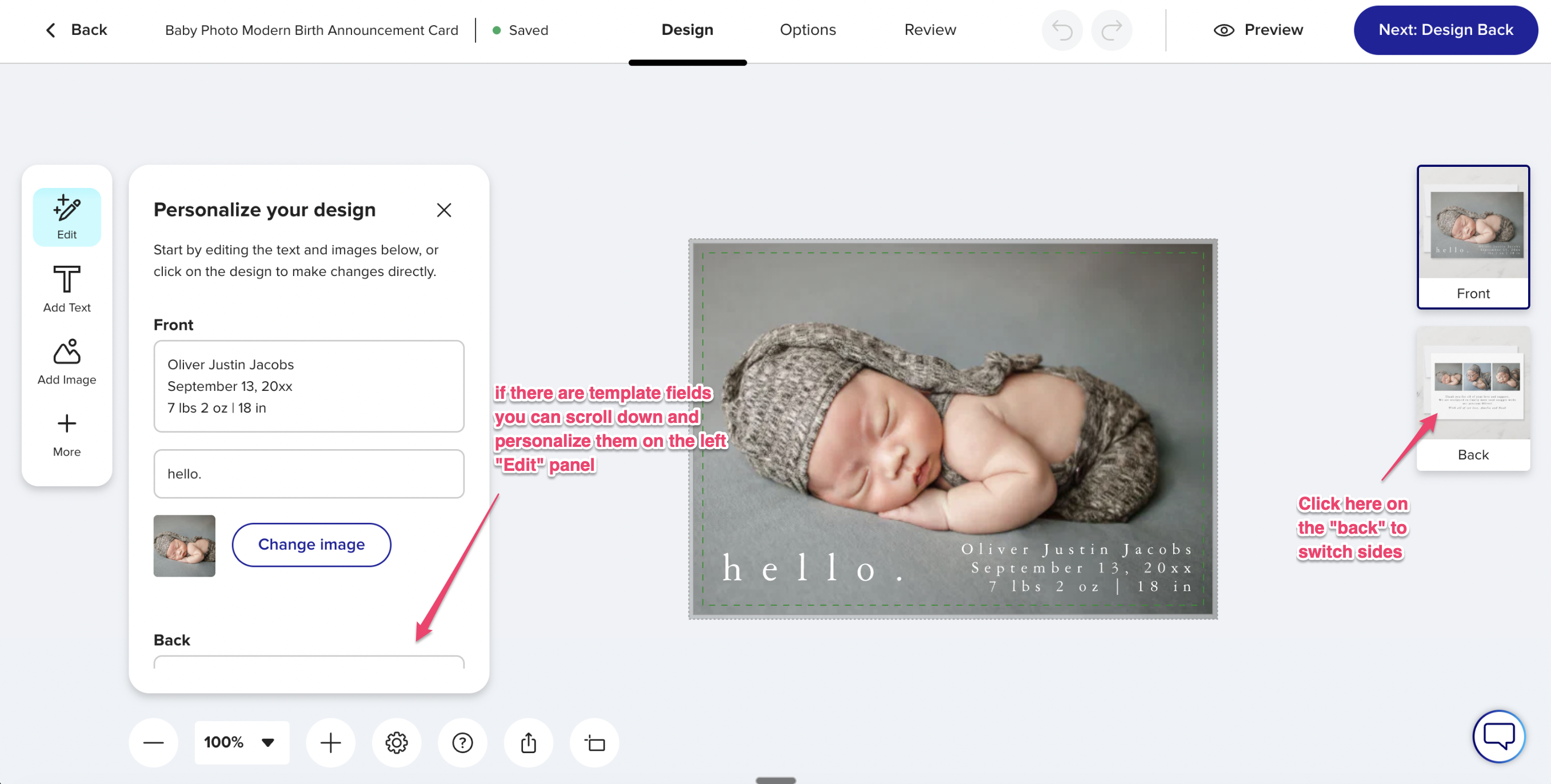Click the undo arrow icon
This screenshot has width=1551, height=784.
coord(1062,30)
